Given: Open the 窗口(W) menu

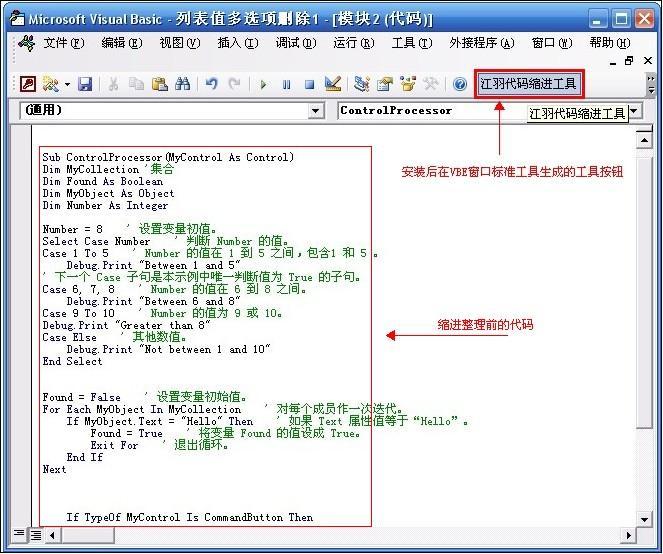Looking at the screenshot, I should coord(552,43).
